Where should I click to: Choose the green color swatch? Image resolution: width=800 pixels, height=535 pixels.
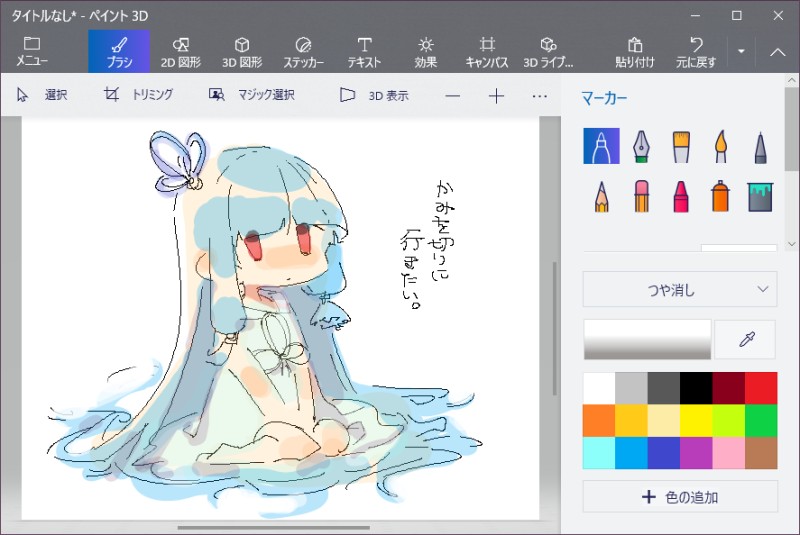pyautogui.click(x=761, y=421)
